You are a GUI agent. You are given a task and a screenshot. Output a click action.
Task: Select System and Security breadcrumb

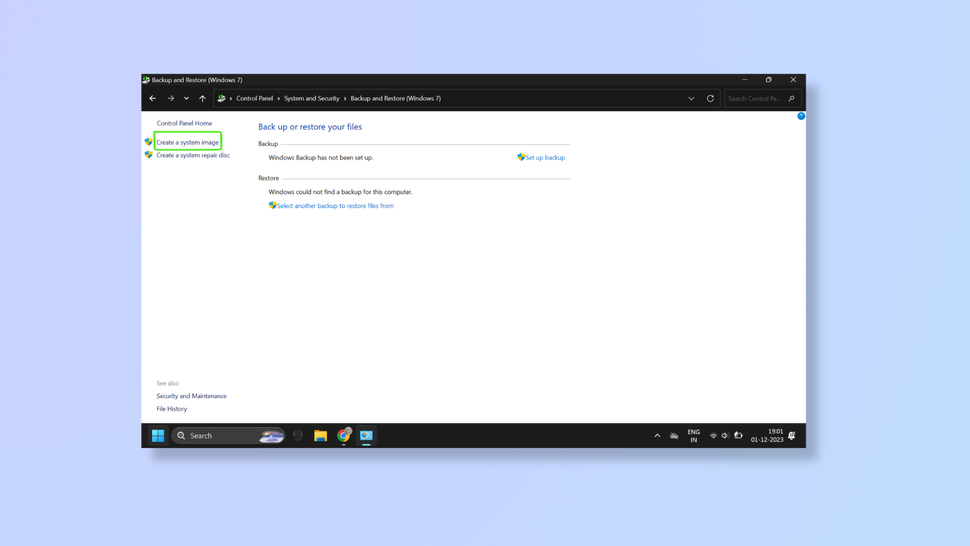[x=312, y=98]
